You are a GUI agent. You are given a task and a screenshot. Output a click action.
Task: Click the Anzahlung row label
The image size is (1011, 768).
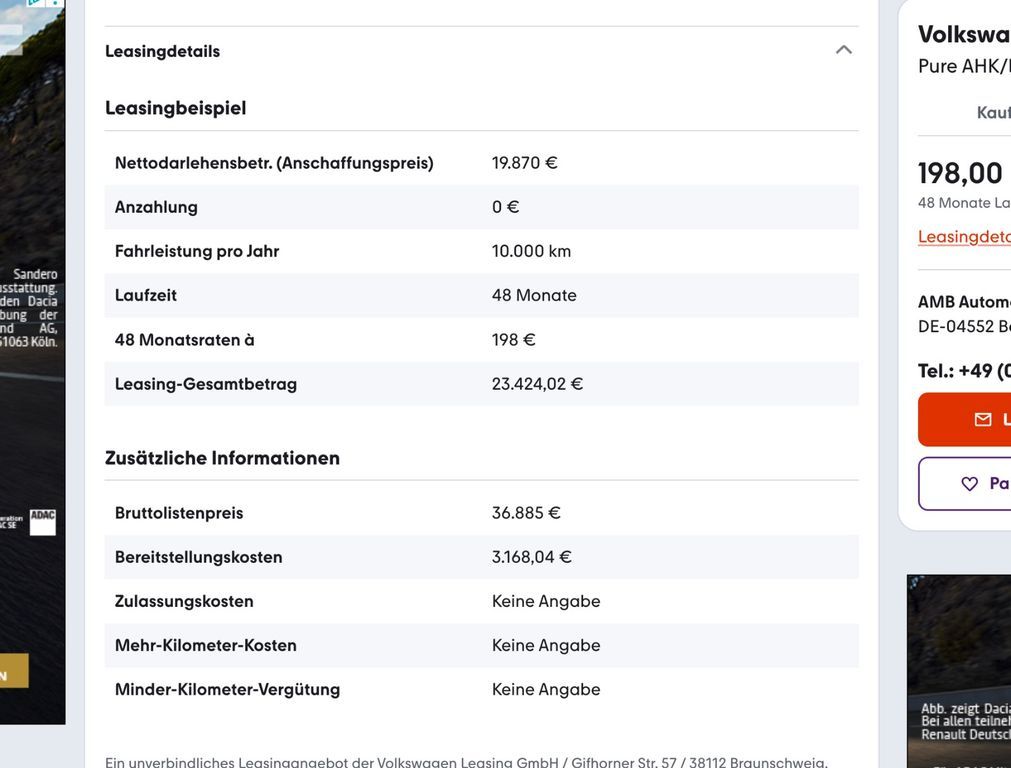[156, 207]
